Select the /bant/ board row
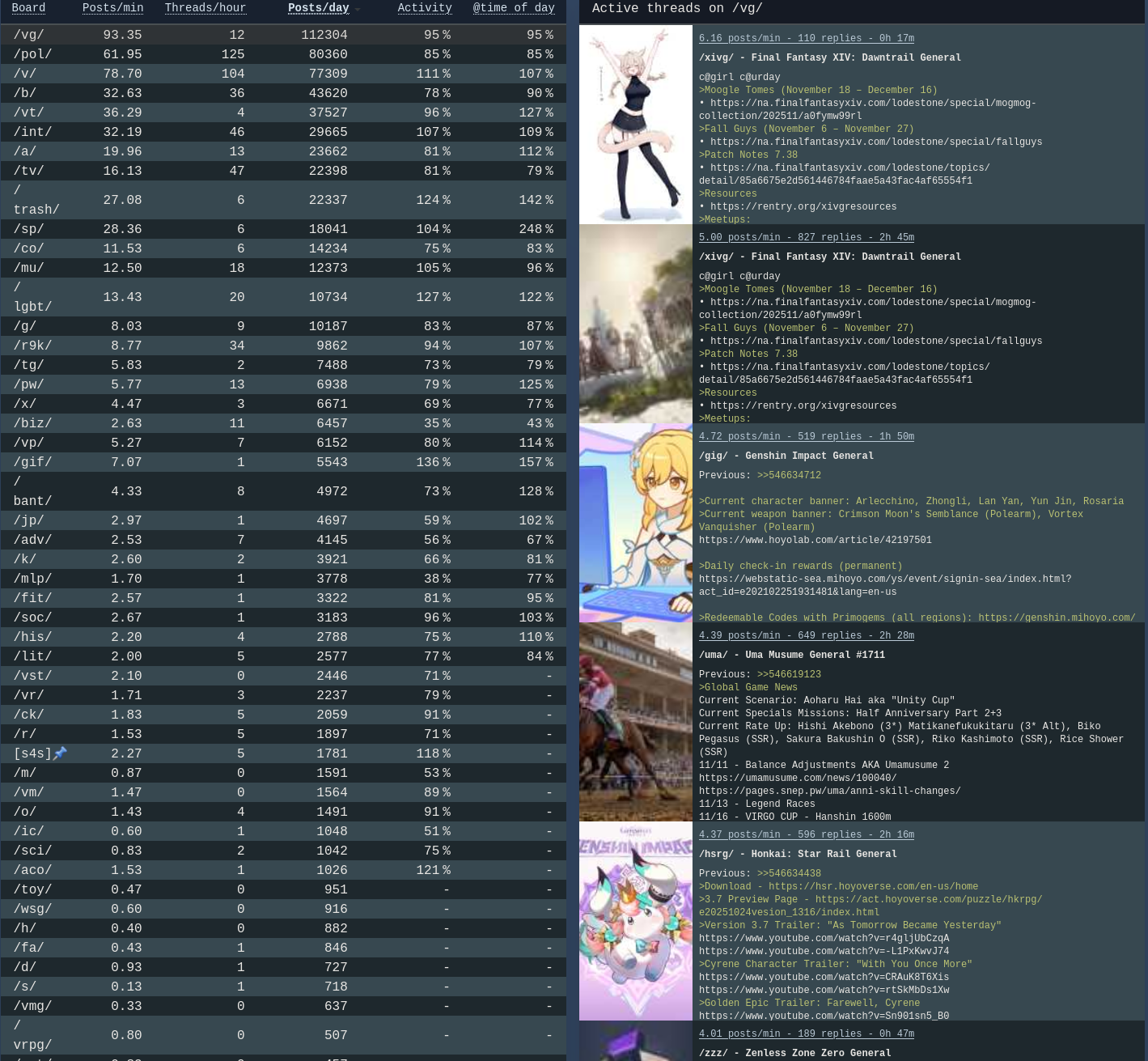Viewport: 1148px width, 1061px height. click(x=283, y=491)
